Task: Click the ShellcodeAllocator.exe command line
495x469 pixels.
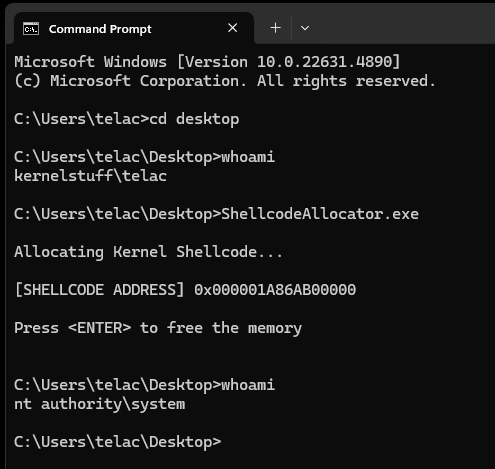Action: 216,214
